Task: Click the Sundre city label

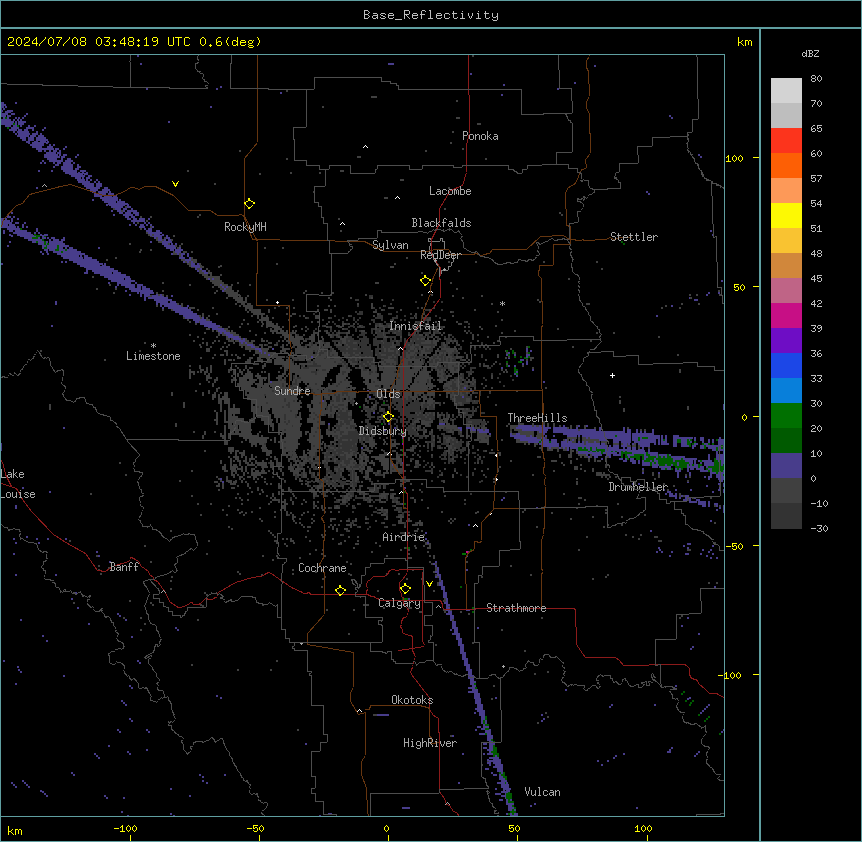Action: pyautogui.click(x=292, y=391)
